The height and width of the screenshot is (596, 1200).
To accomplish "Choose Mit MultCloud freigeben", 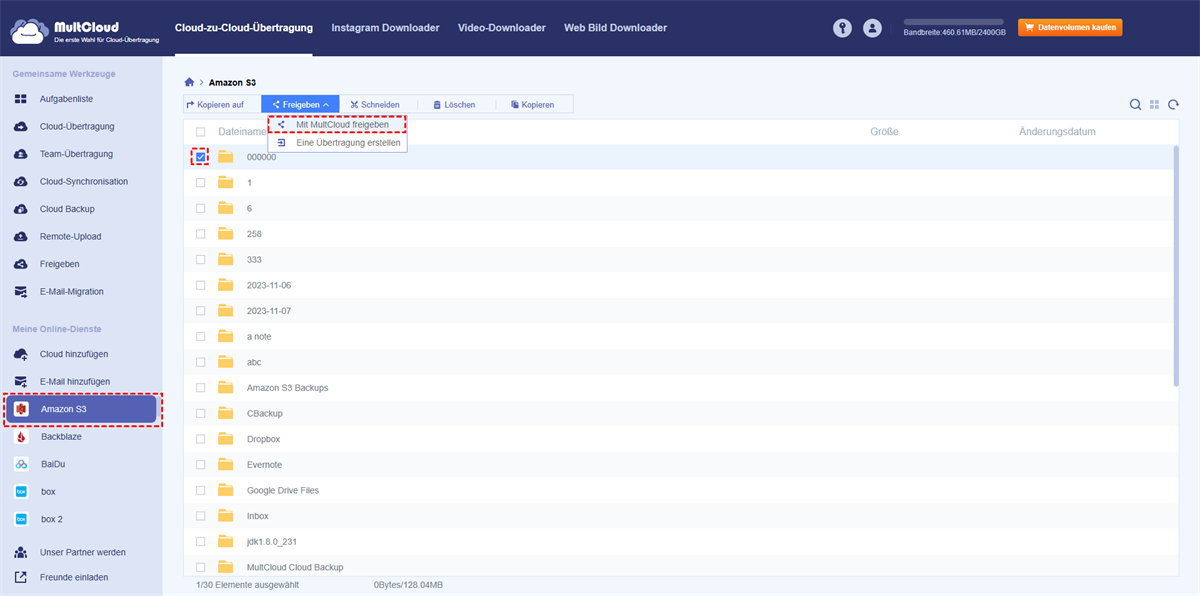I will click(337, 124).
